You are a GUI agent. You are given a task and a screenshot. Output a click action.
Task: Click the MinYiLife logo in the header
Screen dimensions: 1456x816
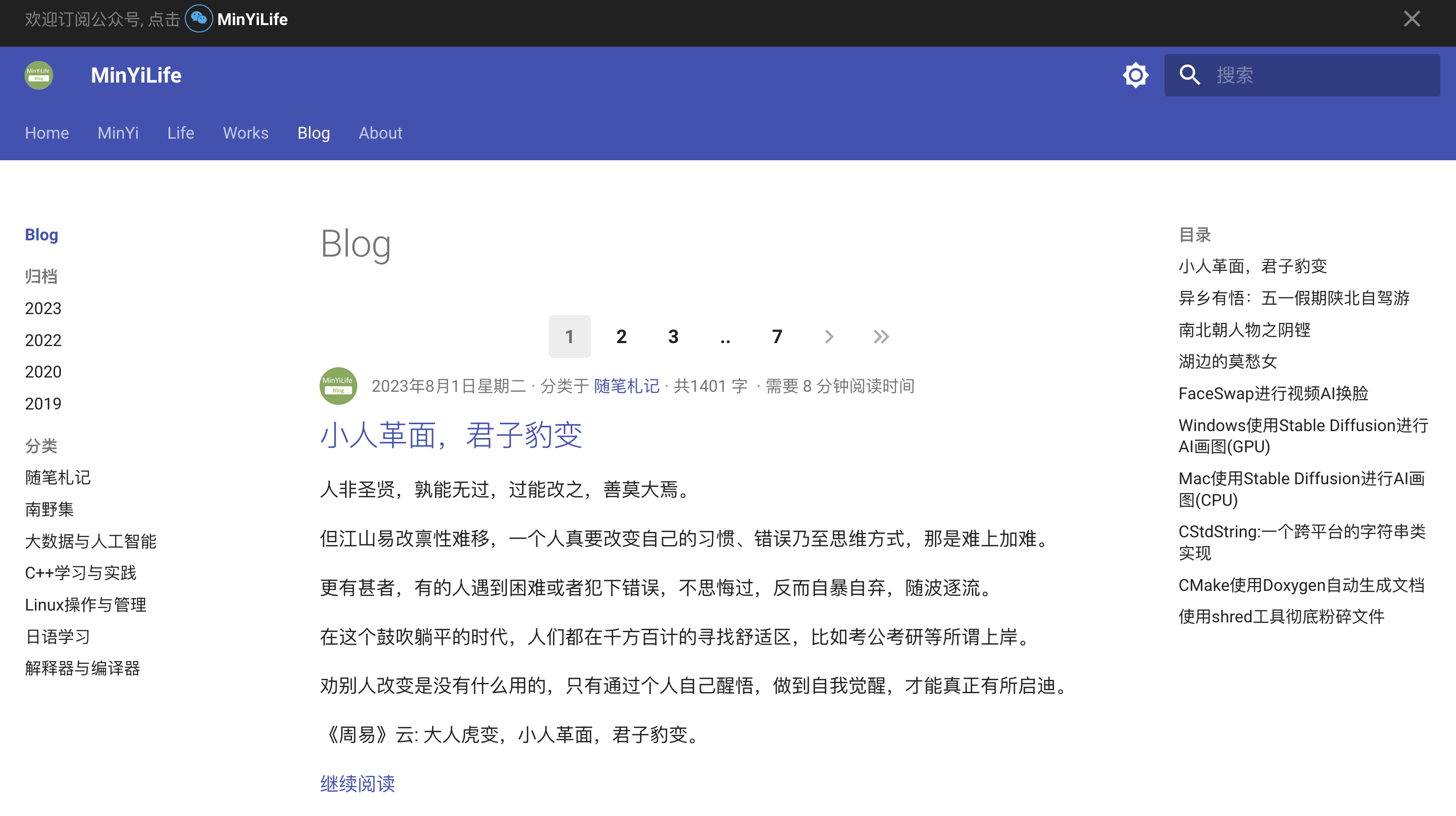tap(39, 75)
